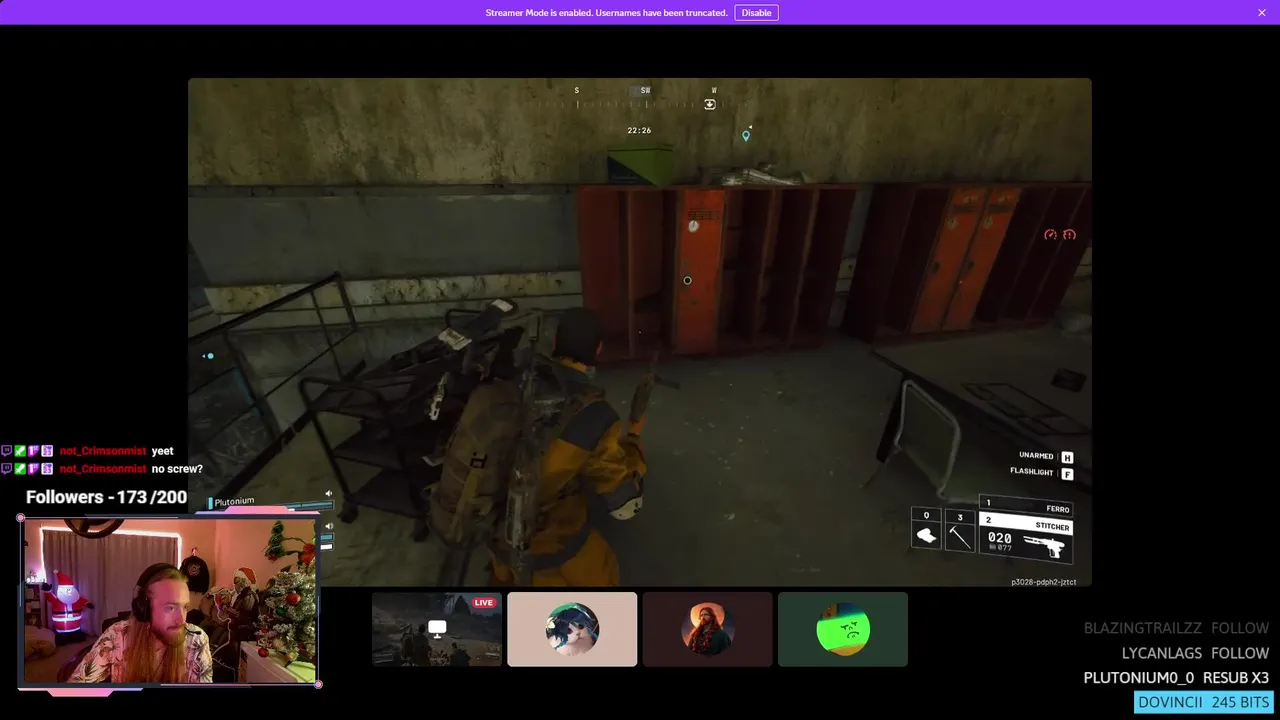Click the objective icon under the compass W
This screenshot has width=1280, height=720.
coord(710,104)
